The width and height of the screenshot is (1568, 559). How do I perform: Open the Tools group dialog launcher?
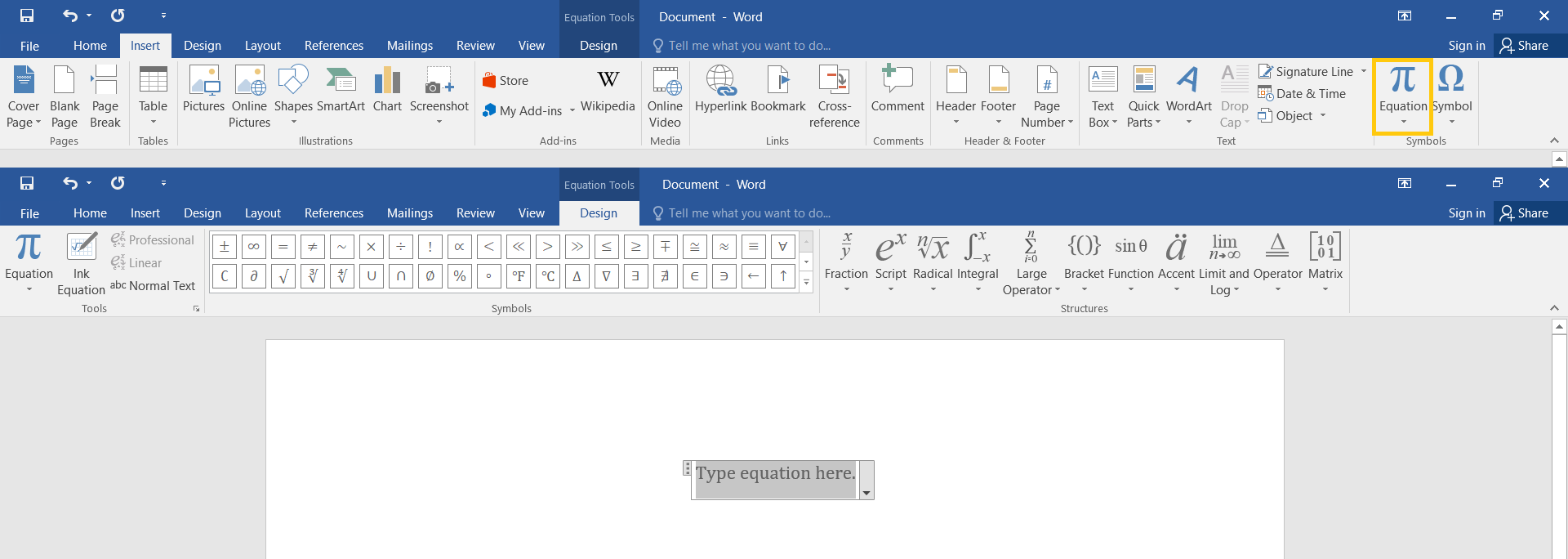[196, 309]
